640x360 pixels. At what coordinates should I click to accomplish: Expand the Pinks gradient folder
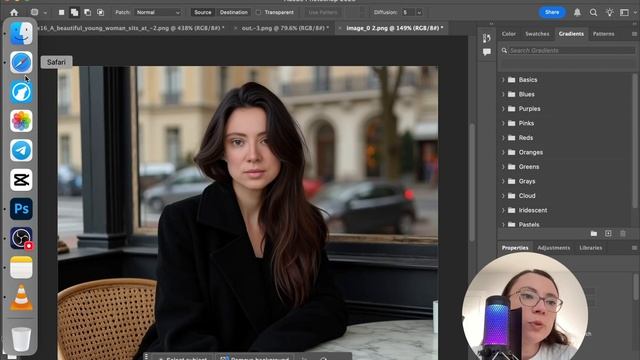pos(503,123)
